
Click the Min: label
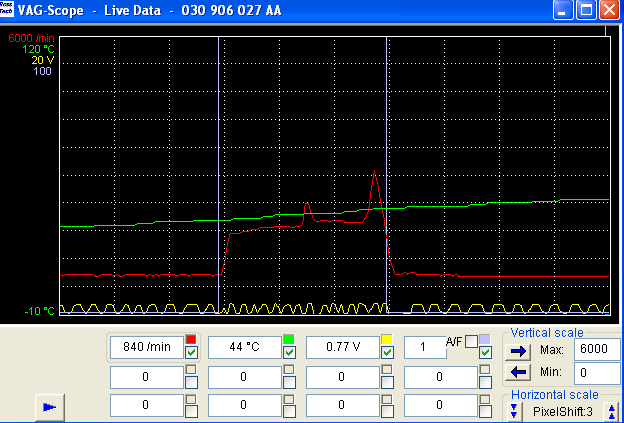551,372
